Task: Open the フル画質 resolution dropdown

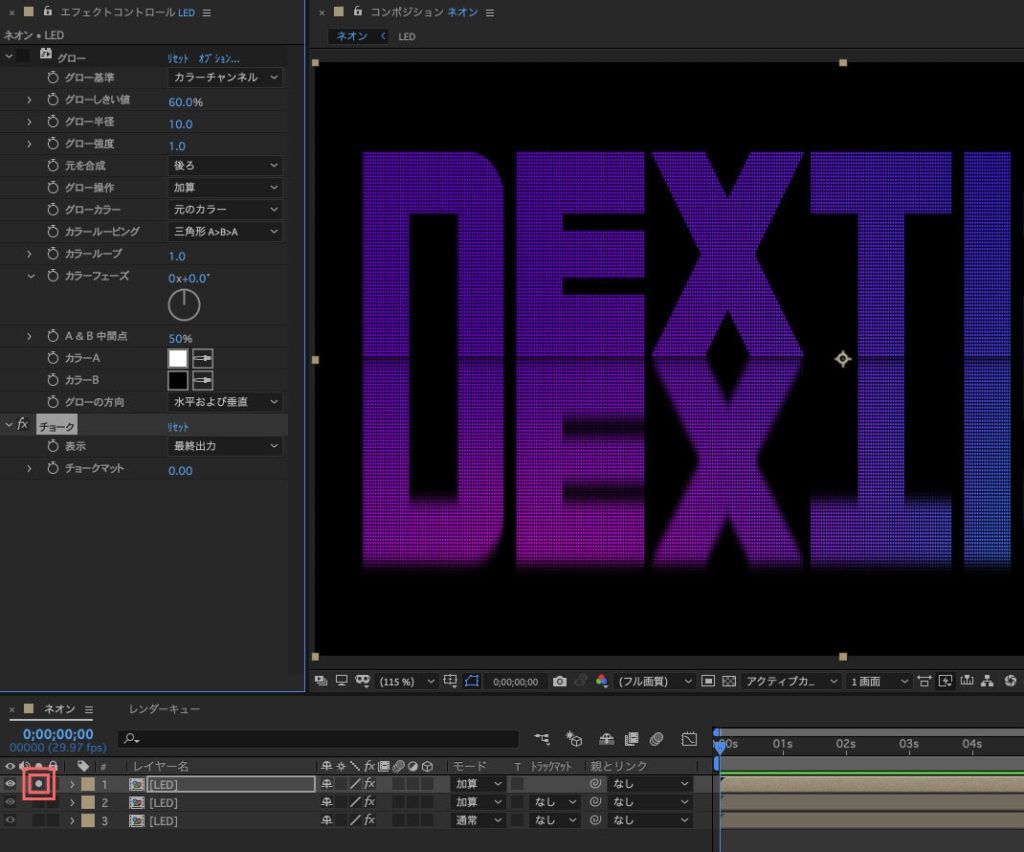Action: 654,681
